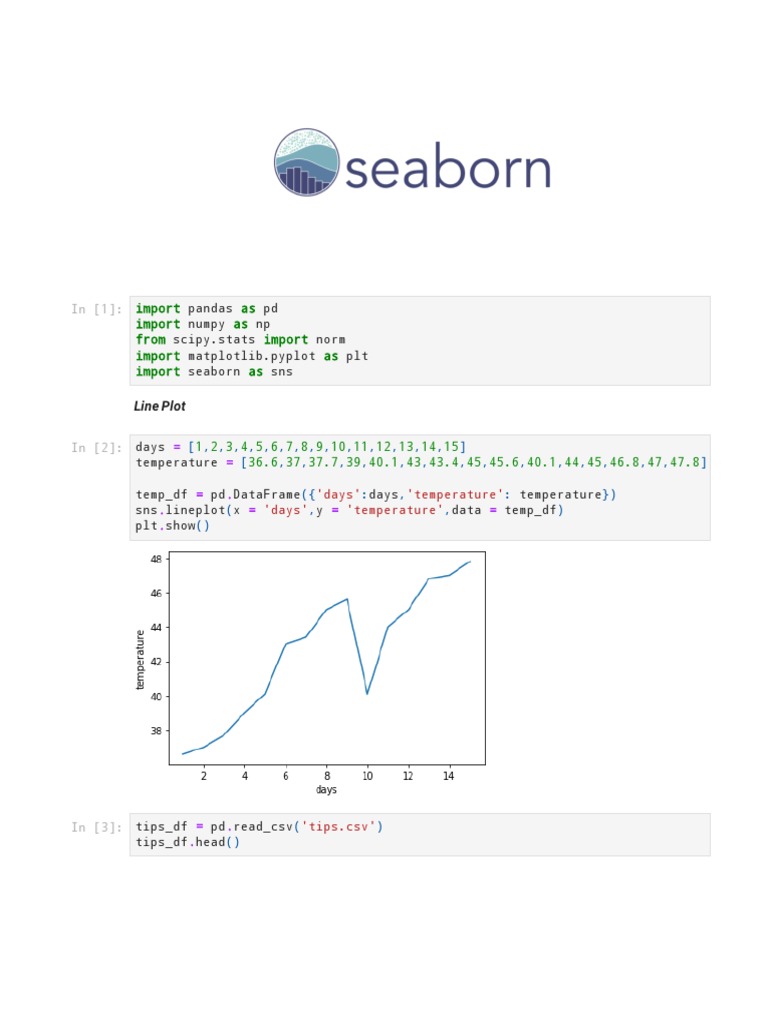Click the days x-axis label

pos(327,790)
